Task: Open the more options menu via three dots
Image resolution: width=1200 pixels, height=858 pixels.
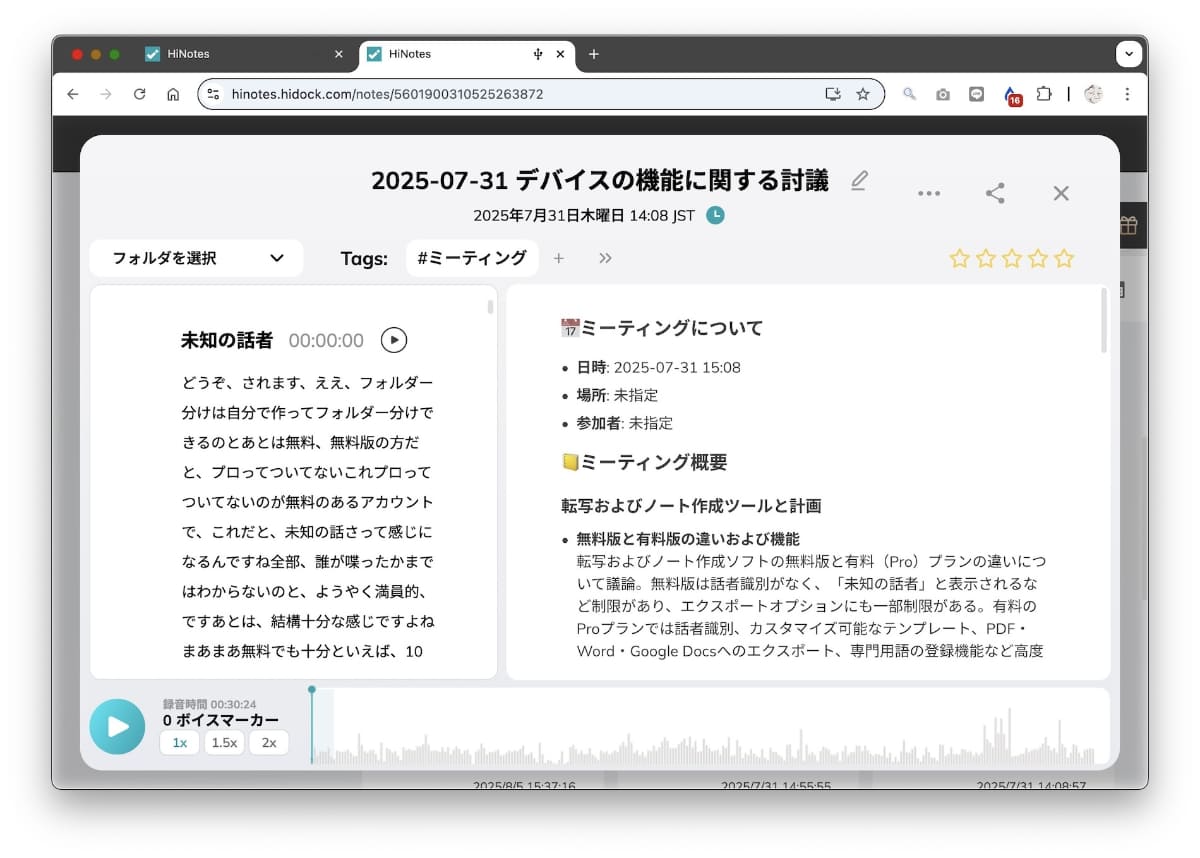Action: (928, 193)
